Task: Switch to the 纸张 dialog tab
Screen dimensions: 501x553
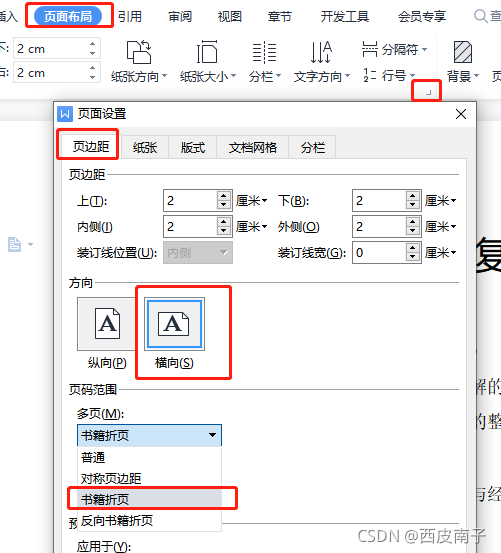Action: click(145, 147)
